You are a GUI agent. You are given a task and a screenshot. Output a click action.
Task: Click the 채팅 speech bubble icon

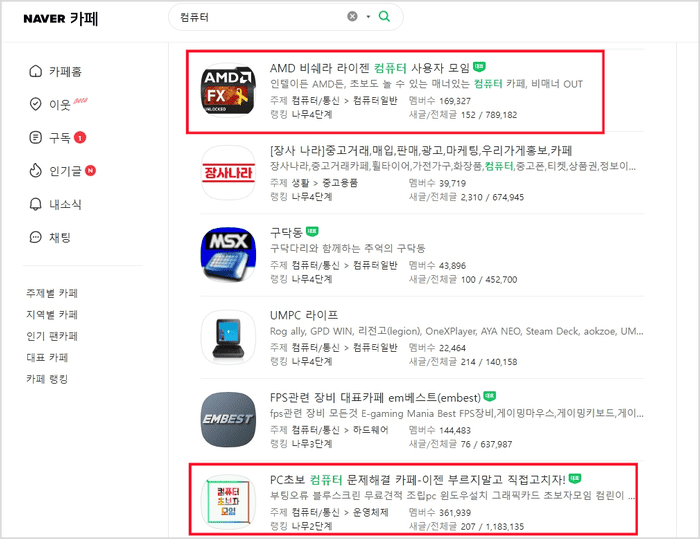(35, 237)
